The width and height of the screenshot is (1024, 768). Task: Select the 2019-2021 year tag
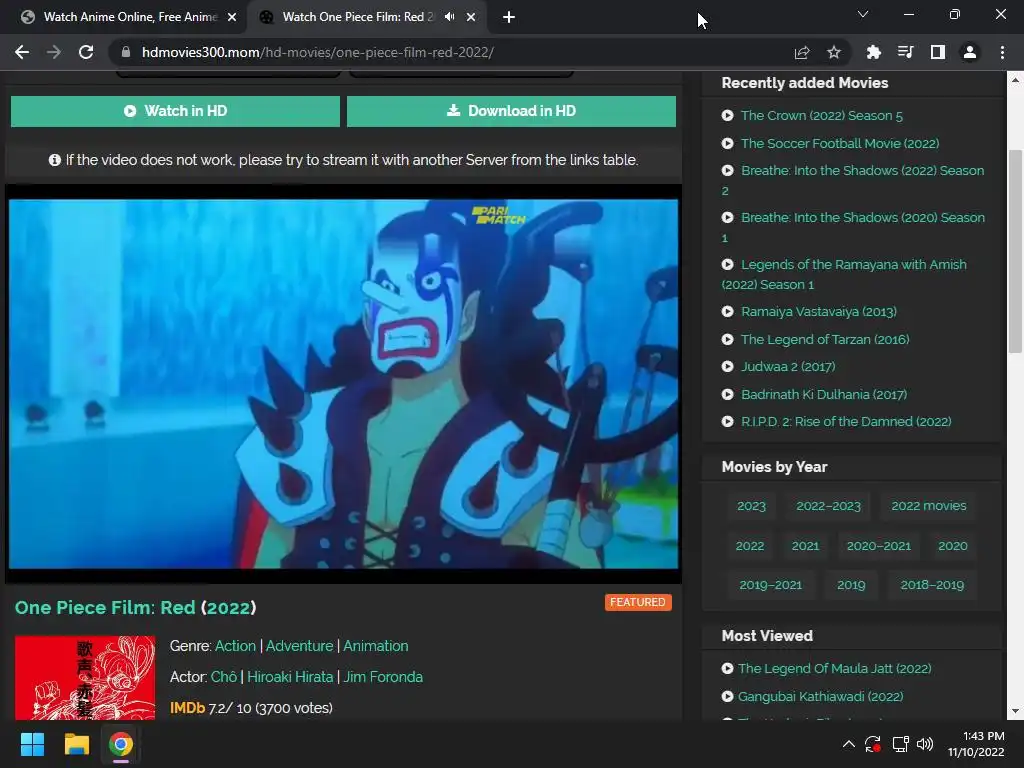[x=770, y=585]
